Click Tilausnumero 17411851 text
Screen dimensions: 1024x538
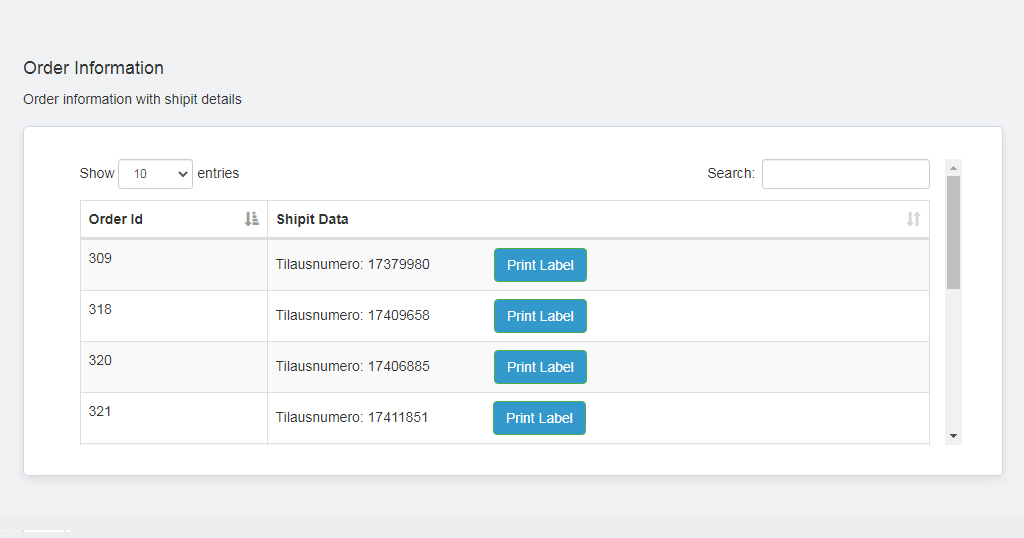pos(352,417)
